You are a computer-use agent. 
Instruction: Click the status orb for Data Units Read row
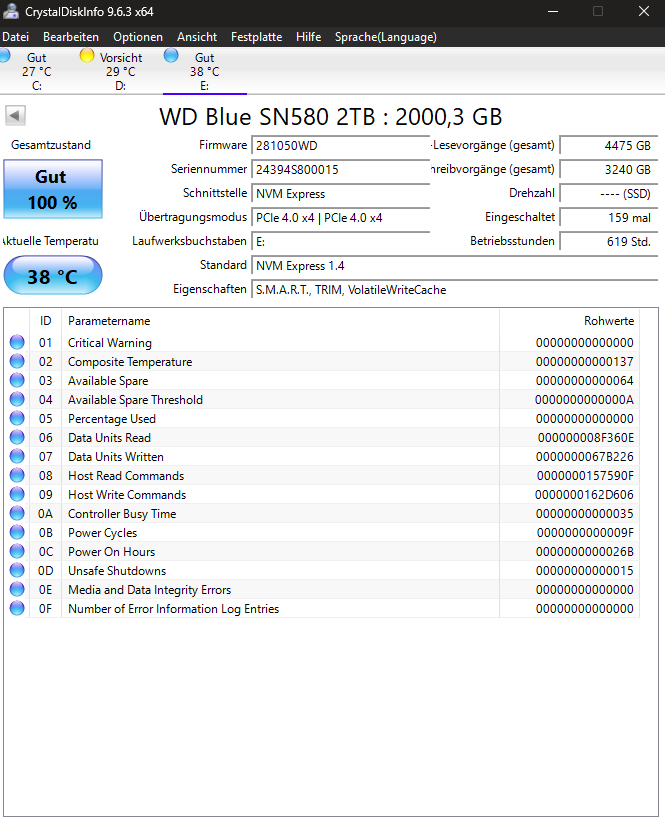(17, 437)
